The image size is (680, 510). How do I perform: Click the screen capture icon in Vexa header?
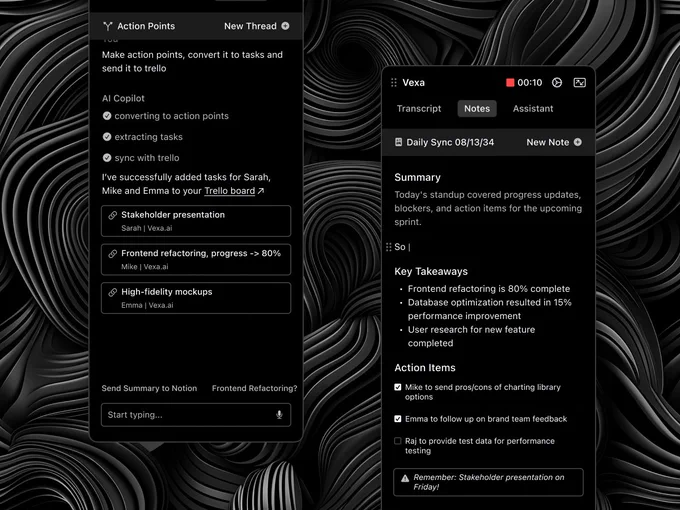[580, 82]
